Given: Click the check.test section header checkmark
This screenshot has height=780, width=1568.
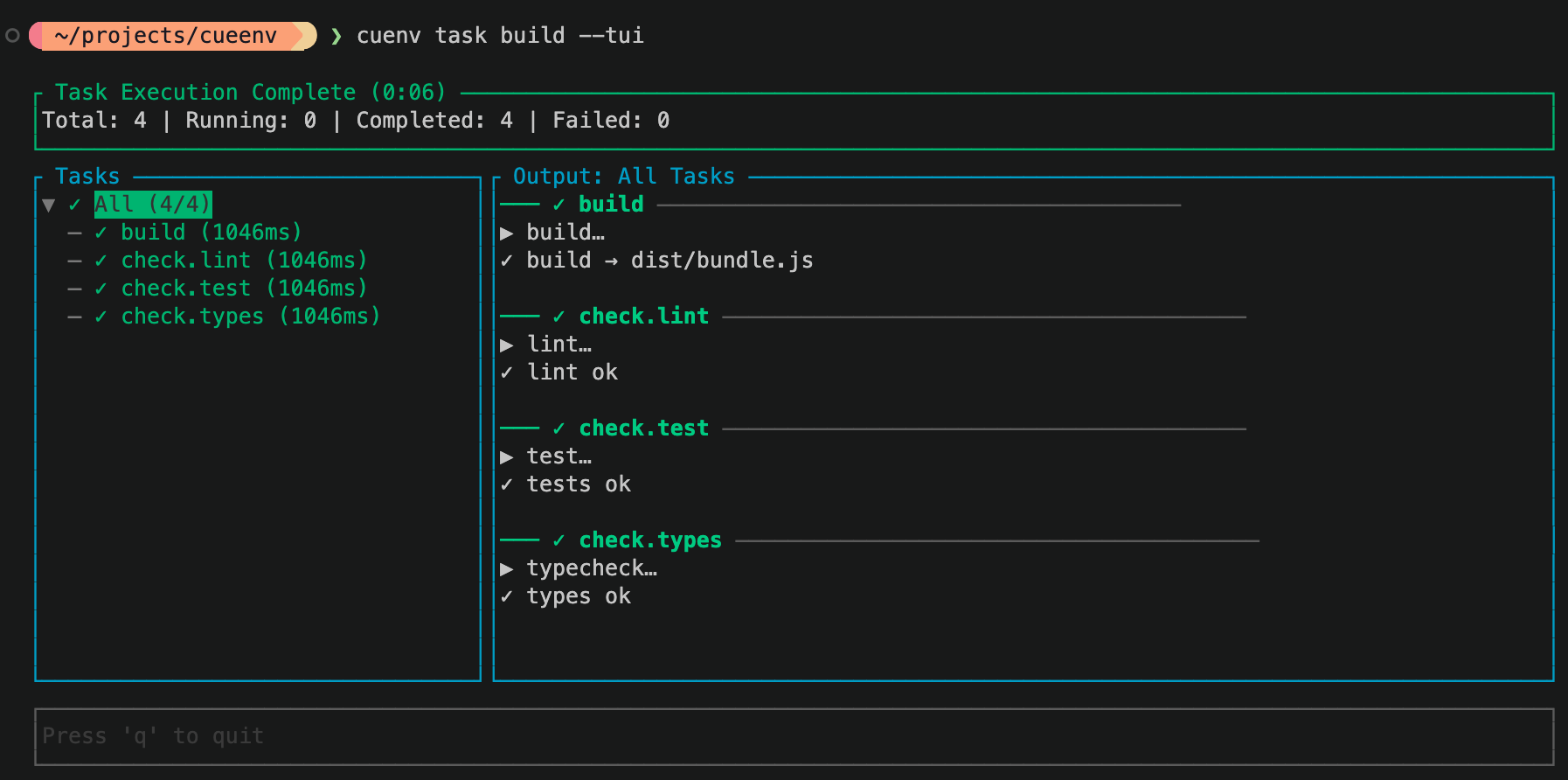Looking at the screenshot, I should point(559,428).
